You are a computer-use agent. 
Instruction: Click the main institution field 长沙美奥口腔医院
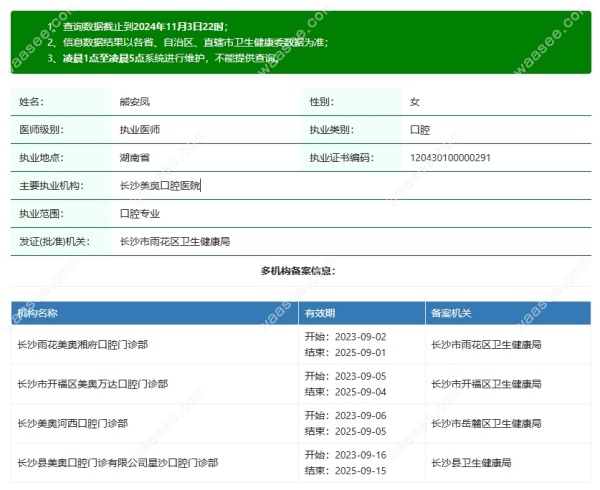pyautogui.click(x=160, y=186)
